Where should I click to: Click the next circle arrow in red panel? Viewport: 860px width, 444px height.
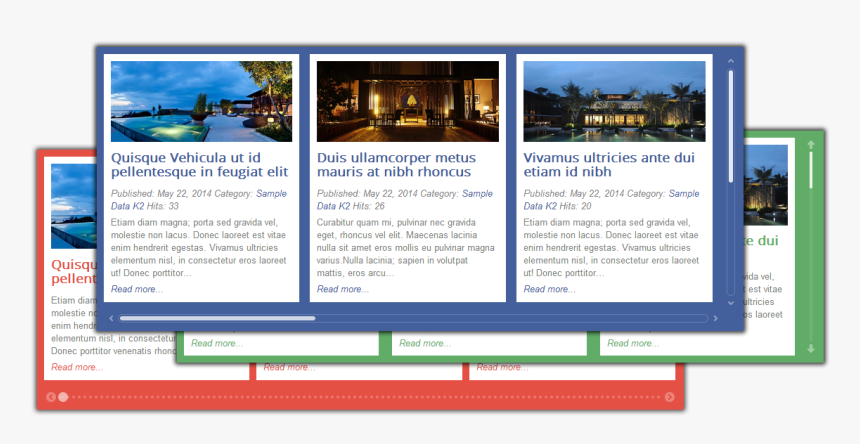coord(669,397)
